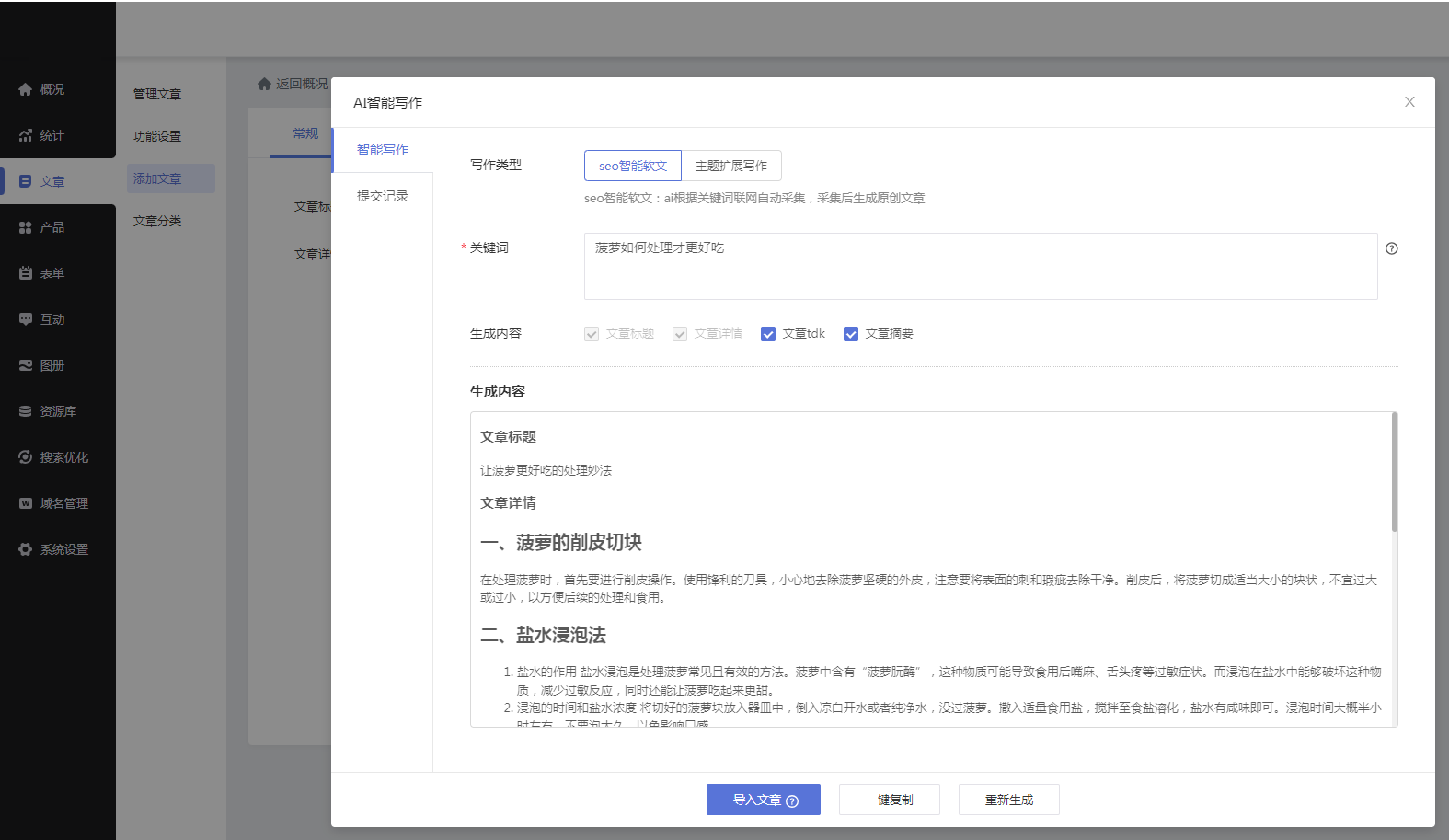1449x840 pixels.
Task: Click into the 关键词 text field
Action: pos(980,266)
